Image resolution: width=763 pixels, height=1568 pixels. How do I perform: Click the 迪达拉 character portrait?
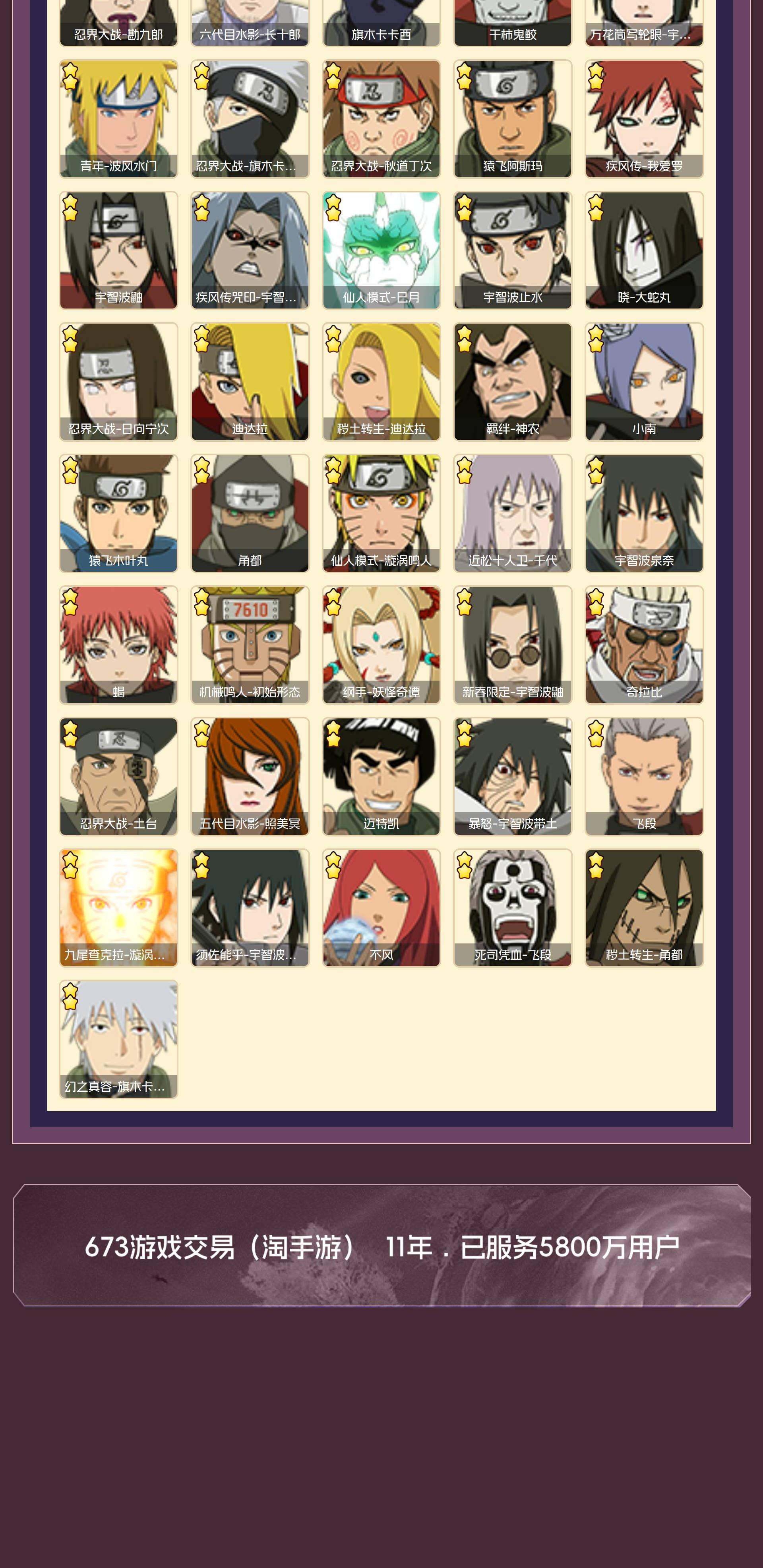coord(250,382)
